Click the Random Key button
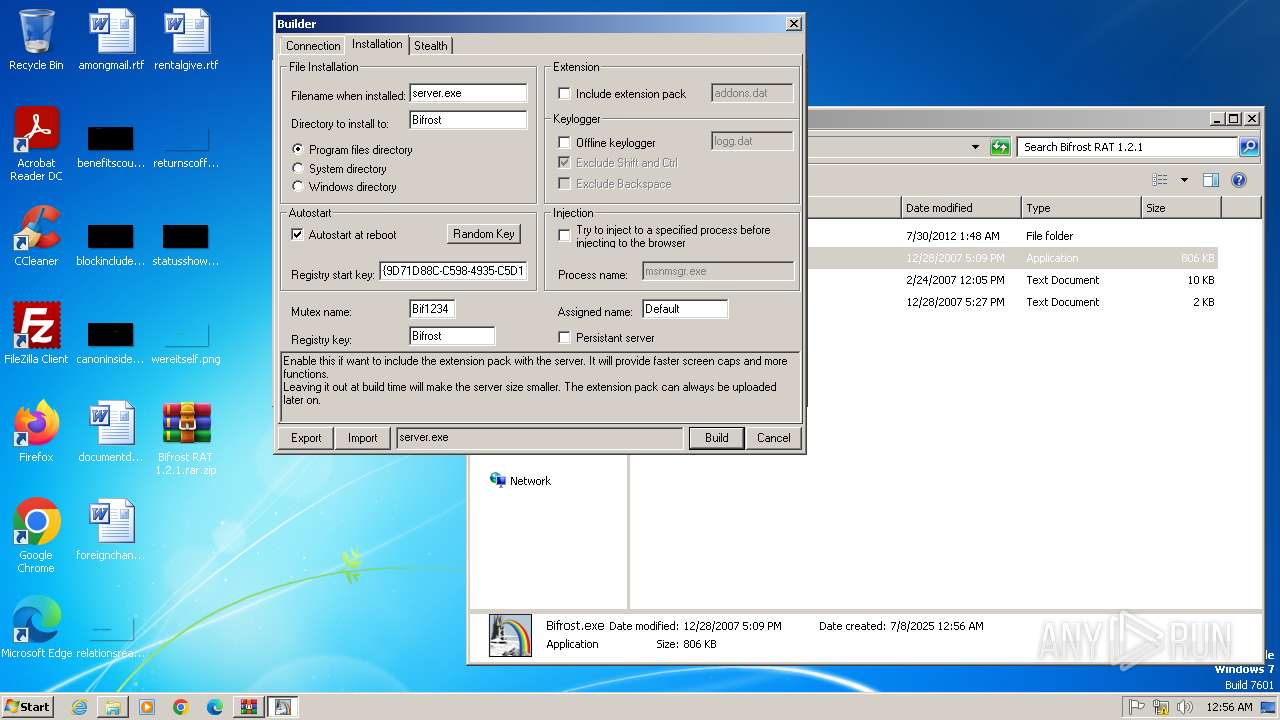1280x720 pixels. tap(484, 234)
